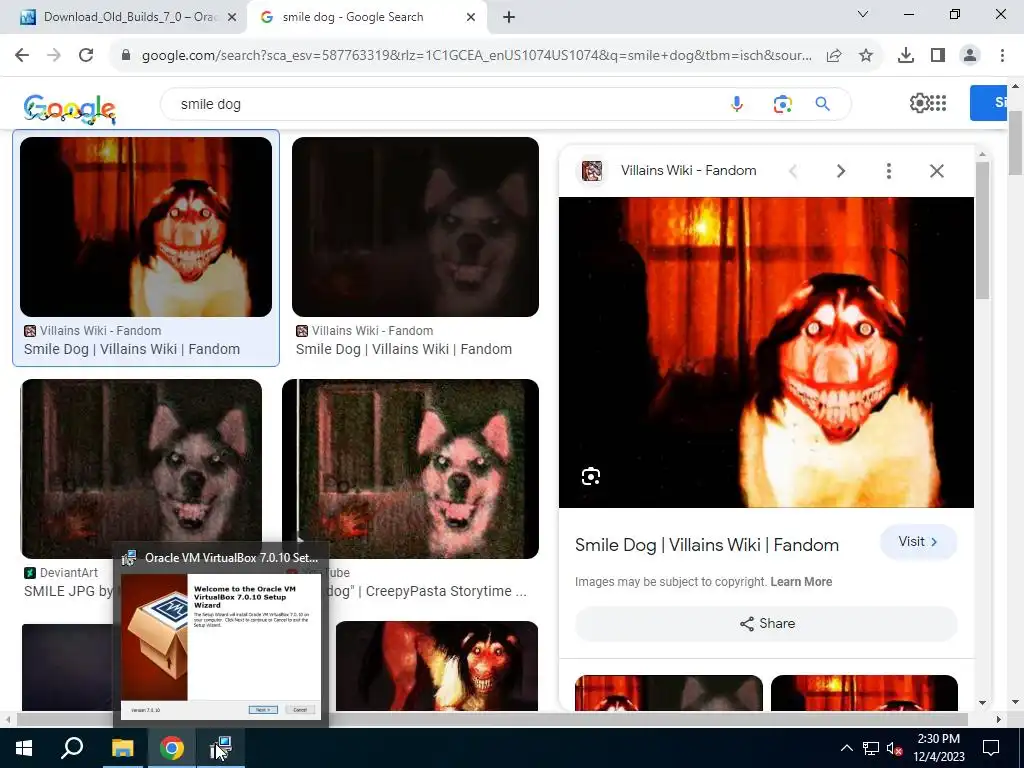Switch to Chrome on the taskbar
This screenshot has width=1024, height=768.
tap(172, 748)
